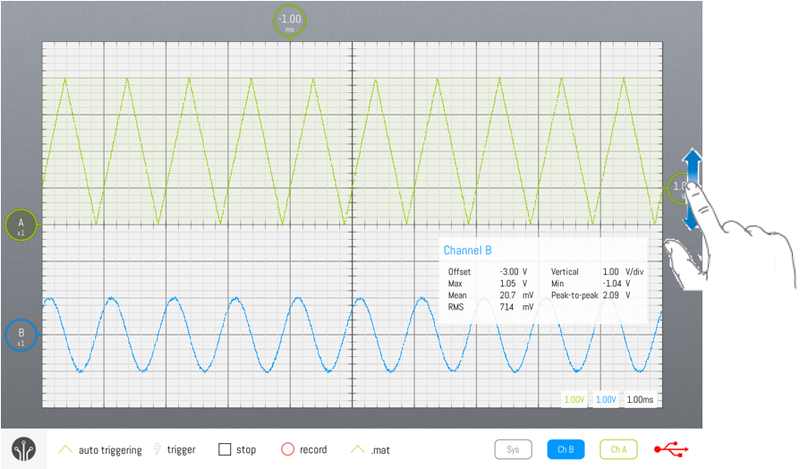Click the .mat export waveform icon
The image size is (800, 469).
[355, 450]
